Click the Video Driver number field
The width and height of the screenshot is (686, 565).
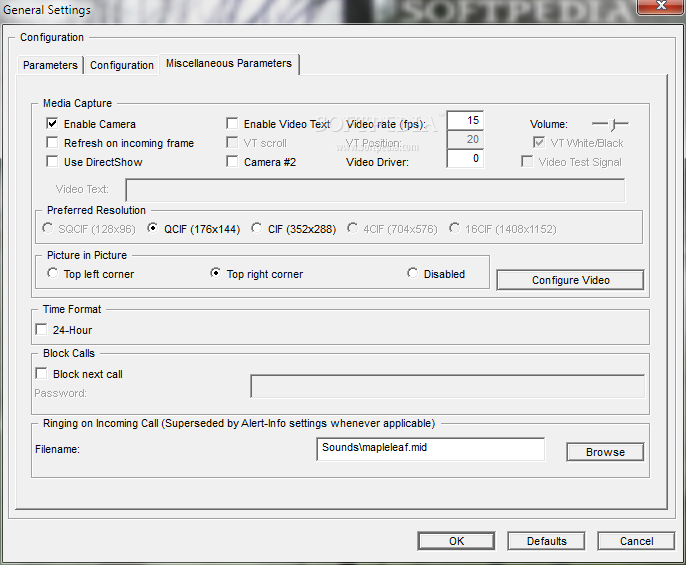point(465,158)
